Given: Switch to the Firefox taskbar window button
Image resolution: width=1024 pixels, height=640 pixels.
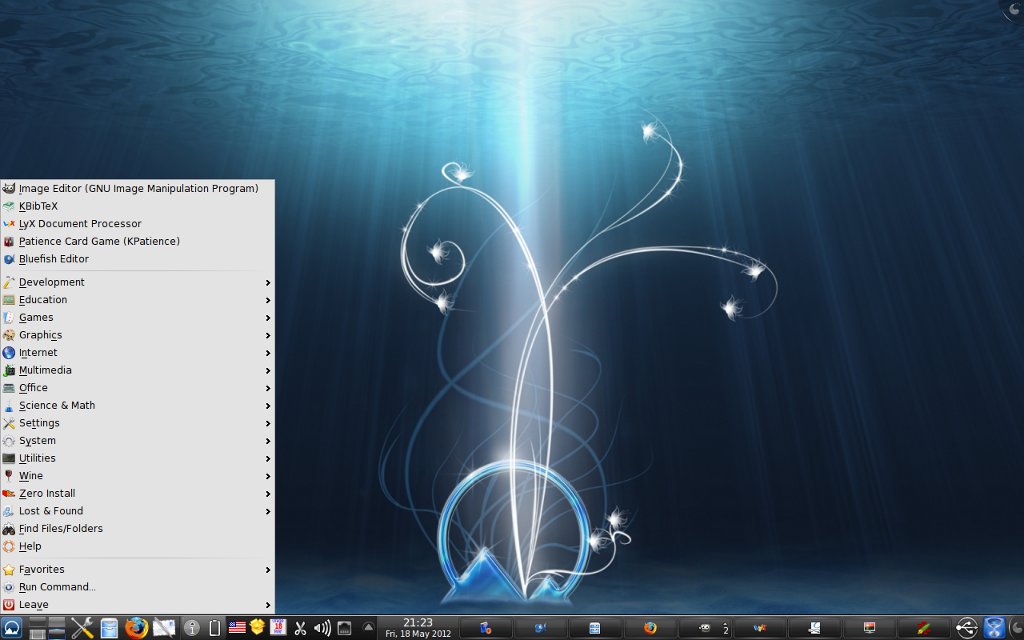Looking at the screenshot, I should pos(650,628).
